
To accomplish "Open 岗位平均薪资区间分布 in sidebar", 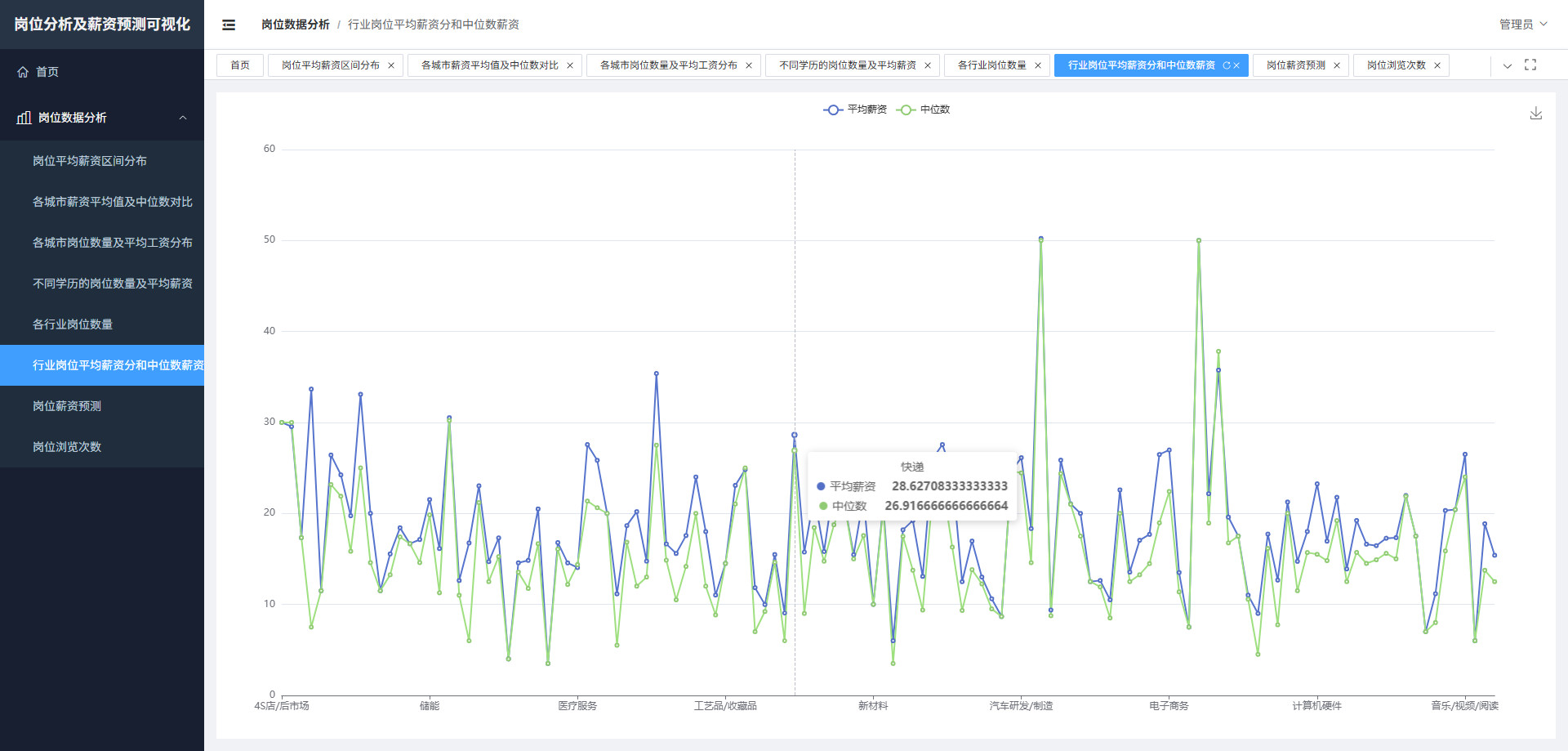I will coord(102,161).
